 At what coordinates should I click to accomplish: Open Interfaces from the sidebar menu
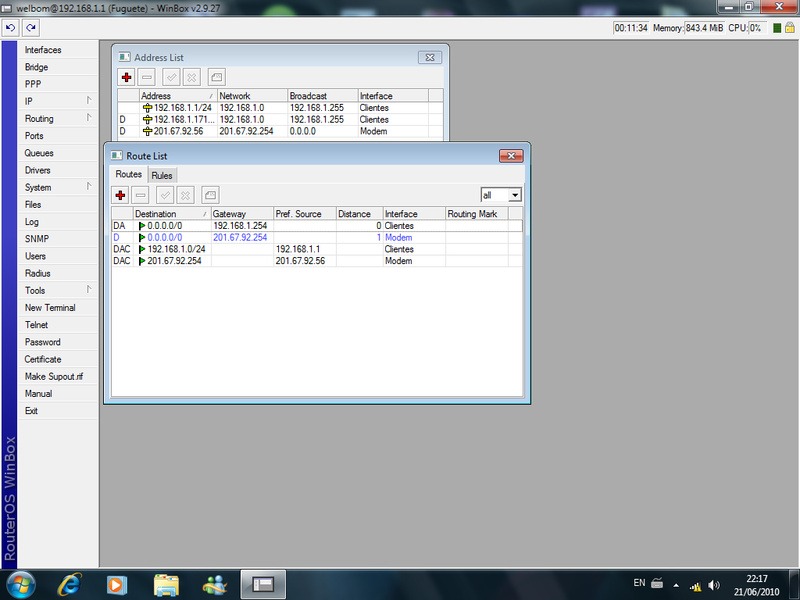point(58,50)
